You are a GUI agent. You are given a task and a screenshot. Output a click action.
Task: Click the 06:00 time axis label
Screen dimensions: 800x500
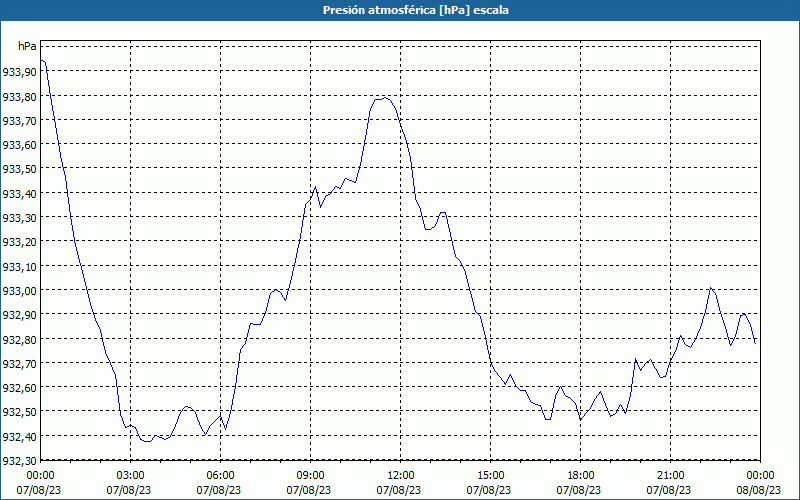[x=220, y=476]
